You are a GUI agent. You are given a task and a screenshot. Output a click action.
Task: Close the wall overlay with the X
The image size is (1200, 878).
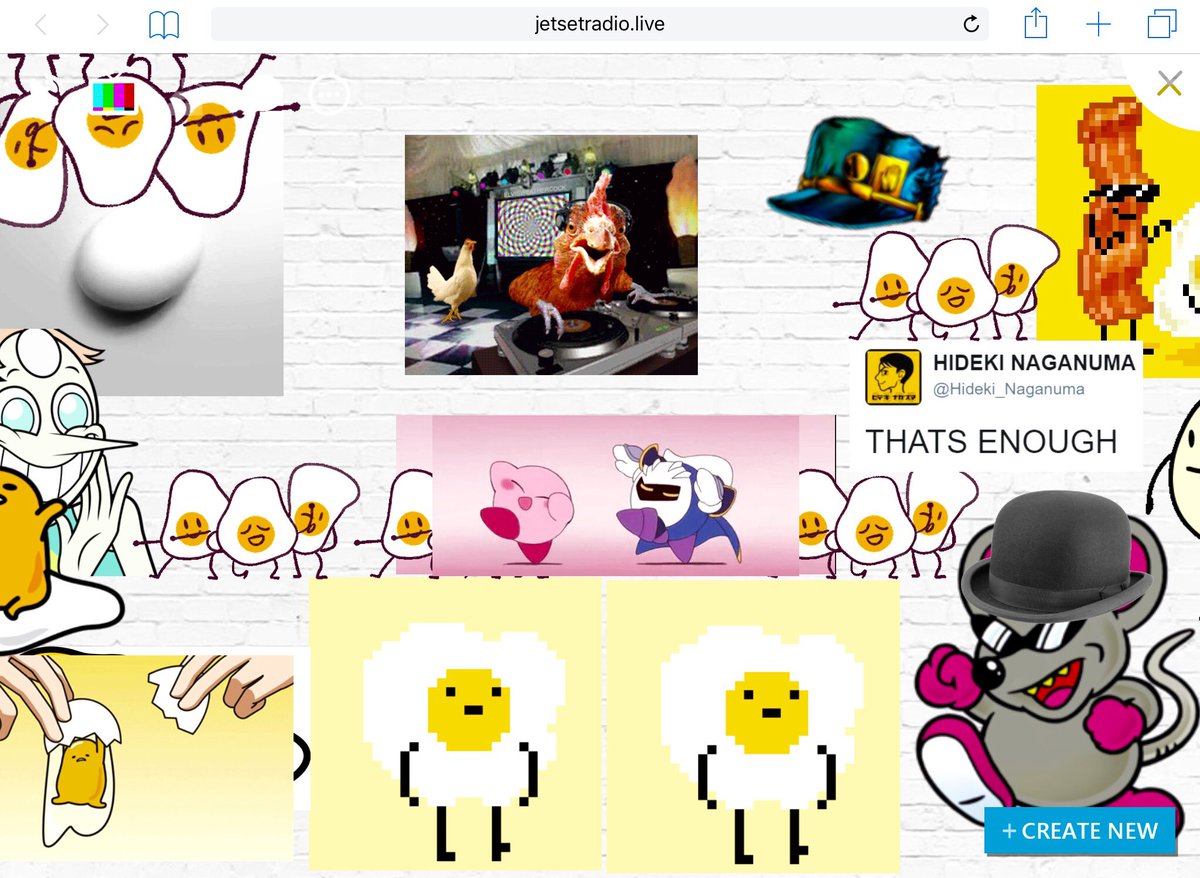[x=1169, y=83]
